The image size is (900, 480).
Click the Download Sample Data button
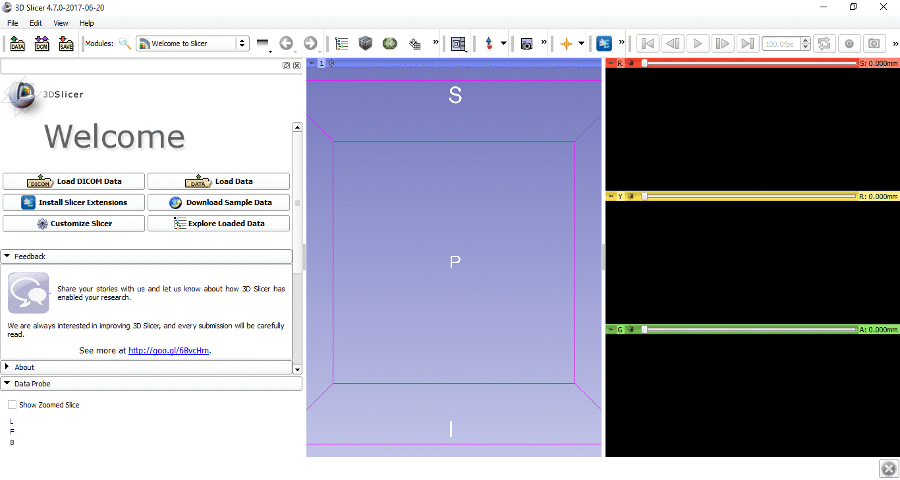pos(219,202)
